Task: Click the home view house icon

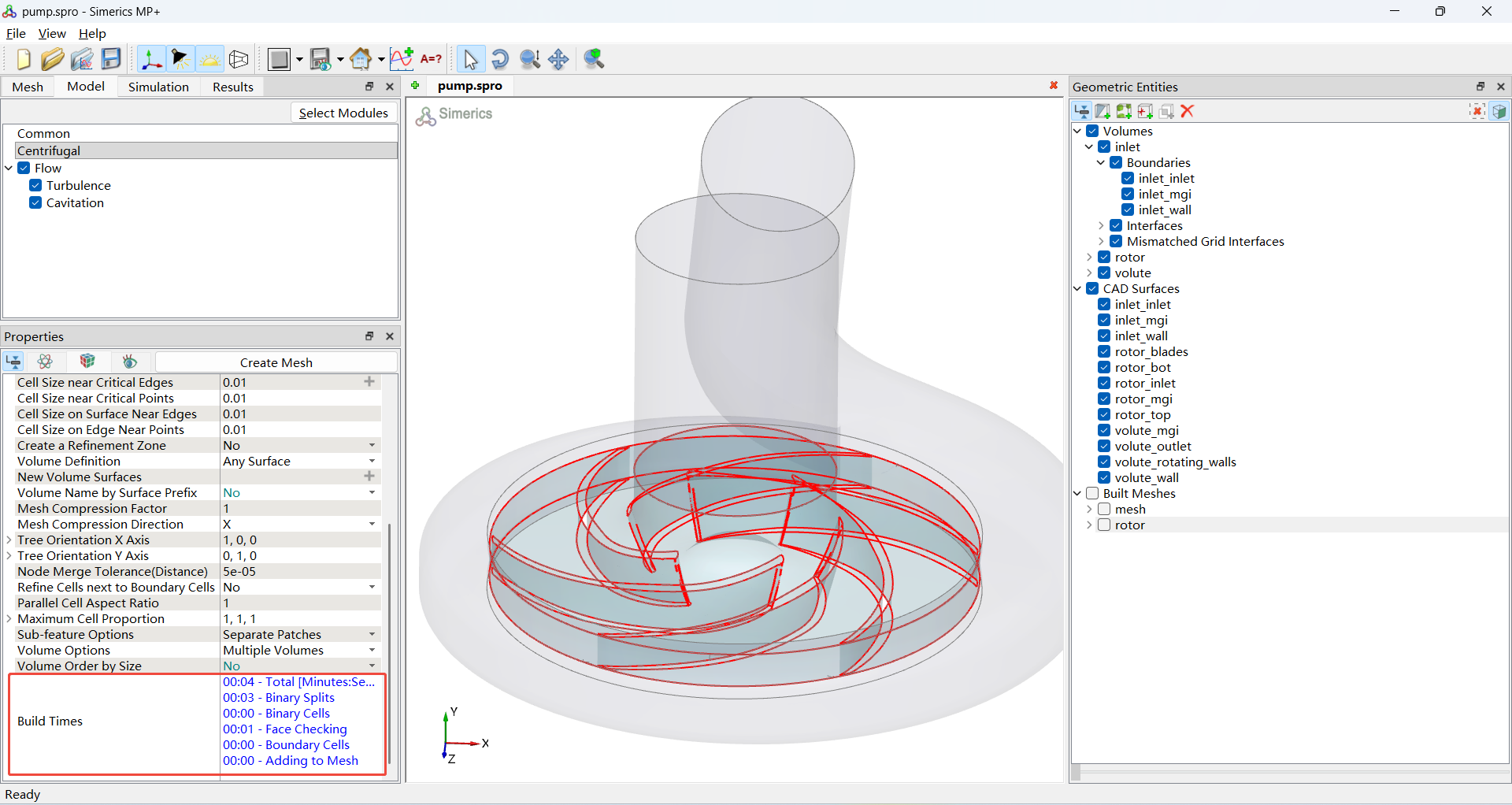Action: click(x=361, y=59)
